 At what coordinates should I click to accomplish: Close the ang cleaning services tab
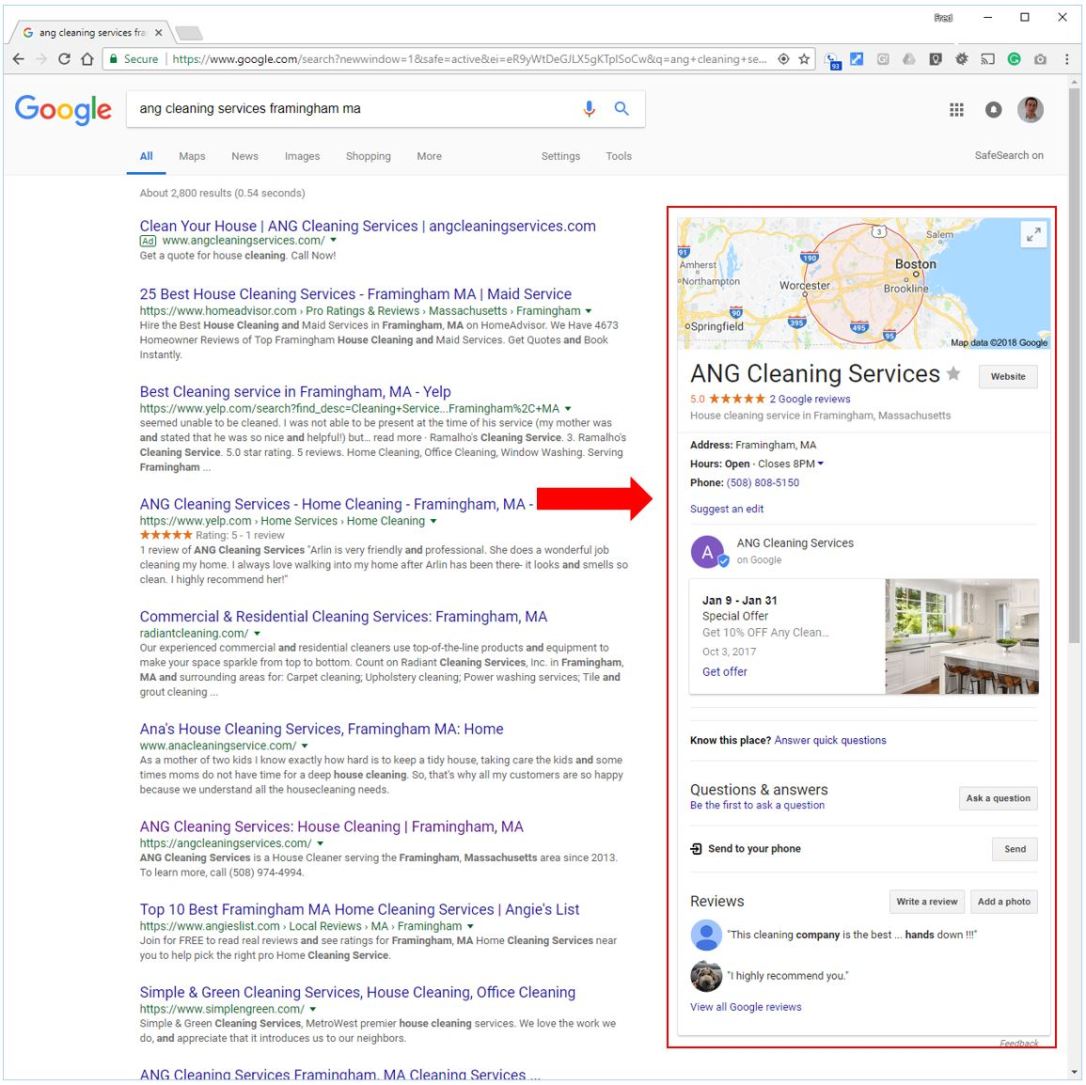159,33
